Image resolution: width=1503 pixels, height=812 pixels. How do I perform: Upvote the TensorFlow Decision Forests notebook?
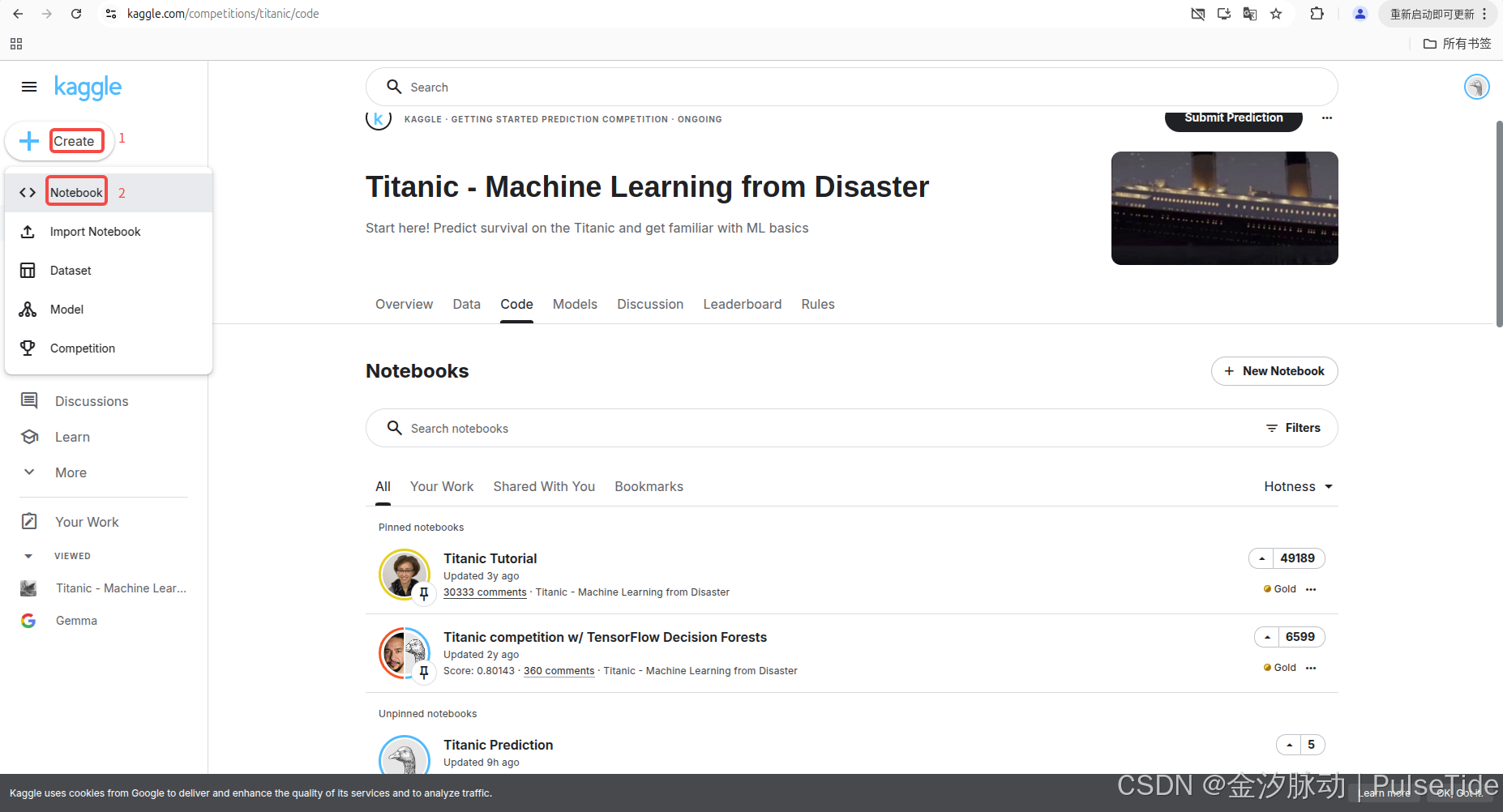(1267, 637)
